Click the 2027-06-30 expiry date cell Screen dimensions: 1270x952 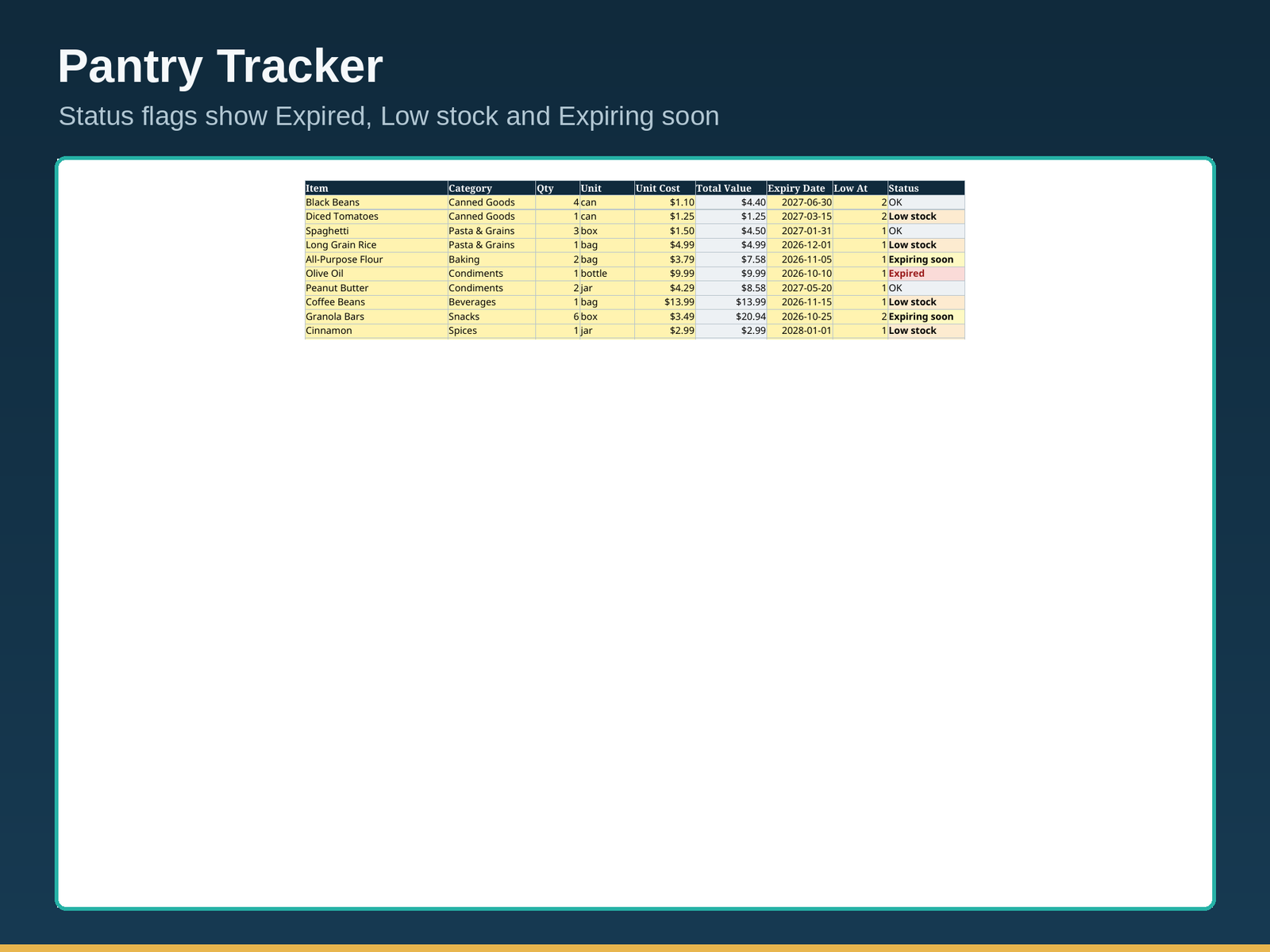pyautogui.click(x=799, y=202)
